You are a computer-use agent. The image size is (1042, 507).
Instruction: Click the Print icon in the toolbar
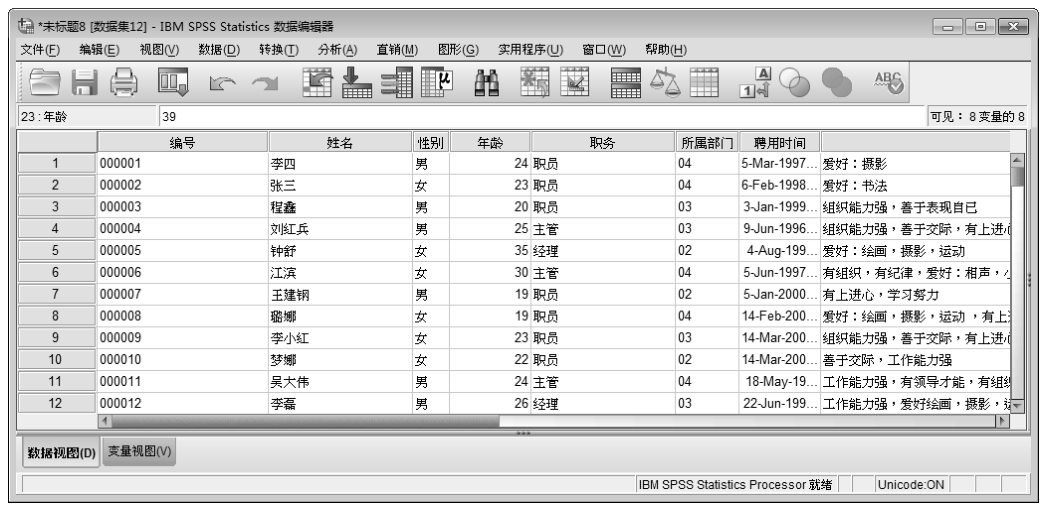pyautogui.click(x=124, y=83)
